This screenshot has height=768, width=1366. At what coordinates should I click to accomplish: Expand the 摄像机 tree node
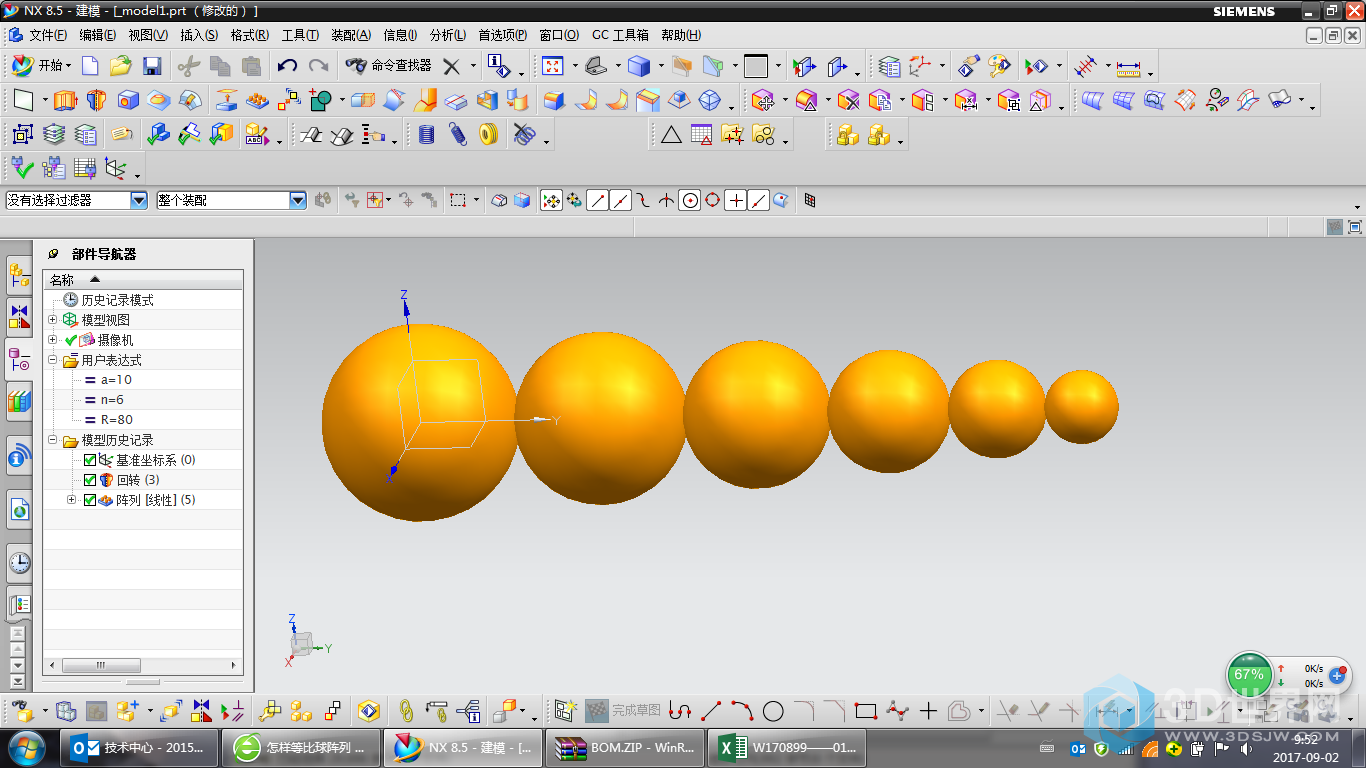coord(52,340)
